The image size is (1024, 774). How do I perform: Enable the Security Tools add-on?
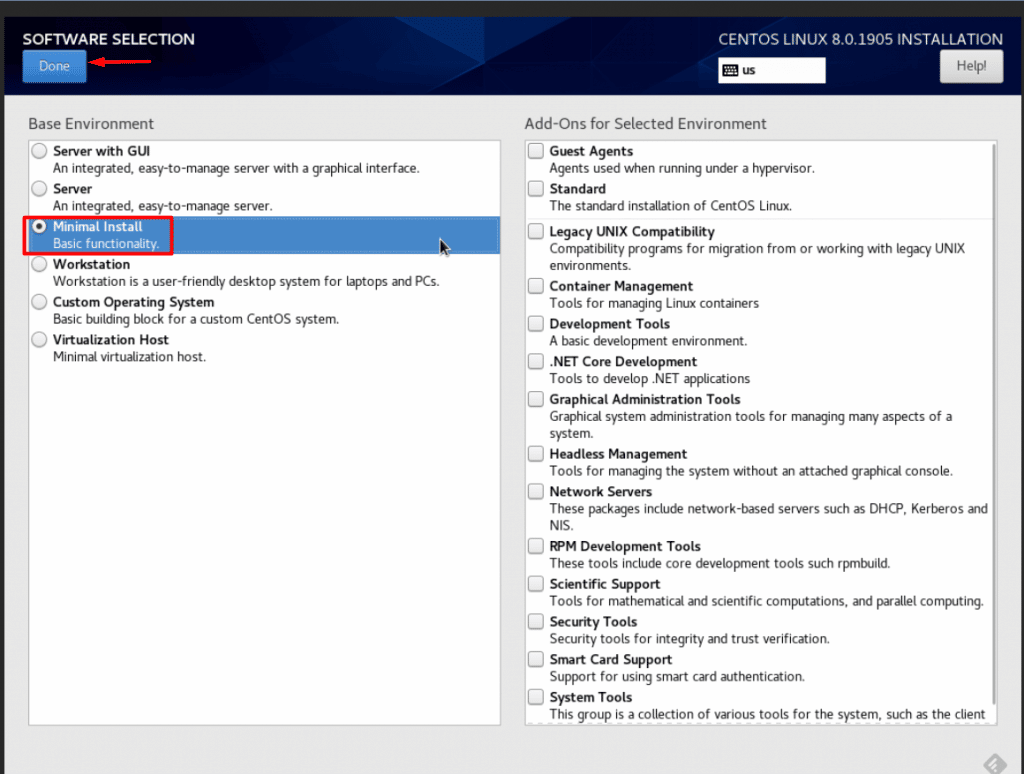pos(536,622)
